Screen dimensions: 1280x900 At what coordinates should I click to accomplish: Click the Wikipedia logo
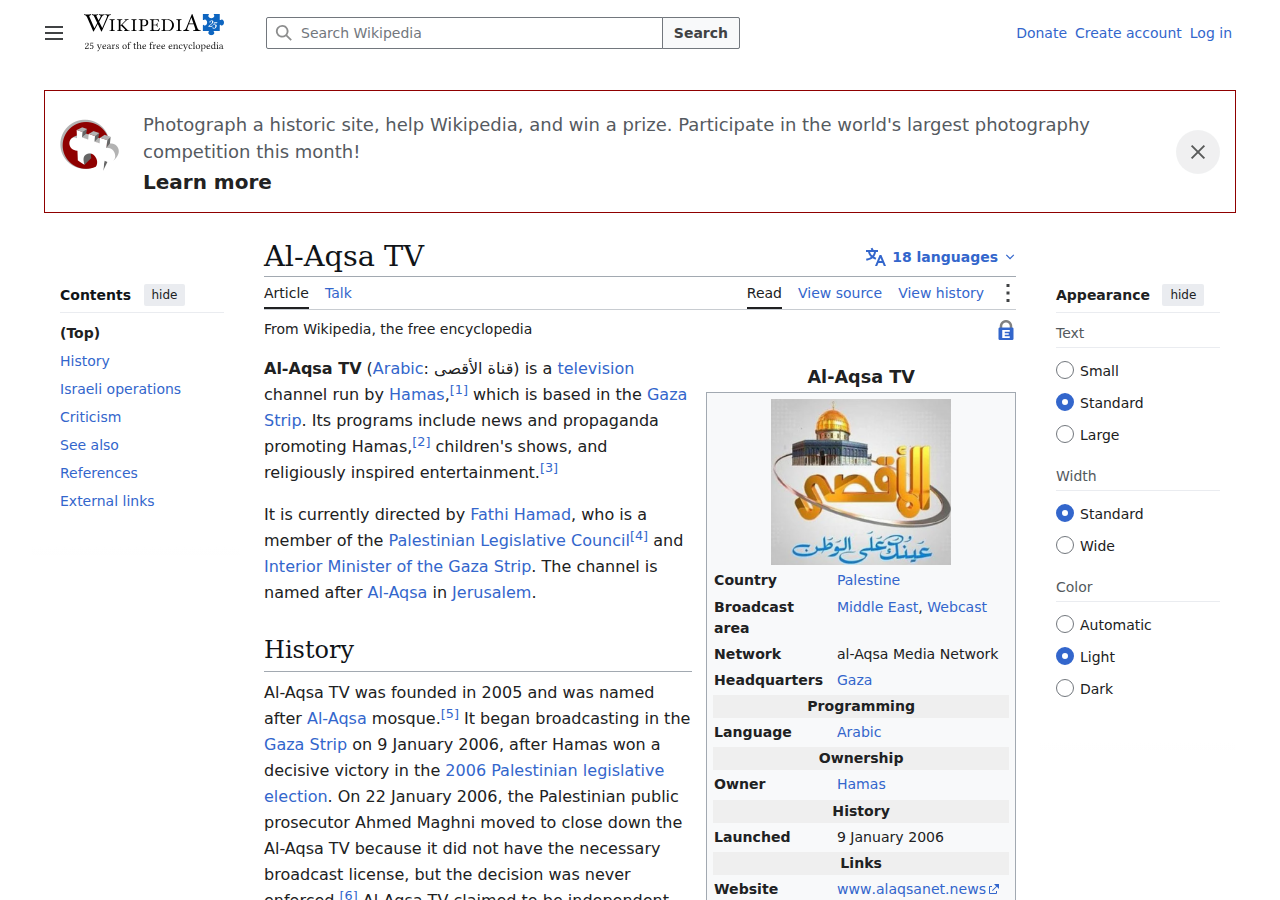pyautogui.click(x=154, y=32)
